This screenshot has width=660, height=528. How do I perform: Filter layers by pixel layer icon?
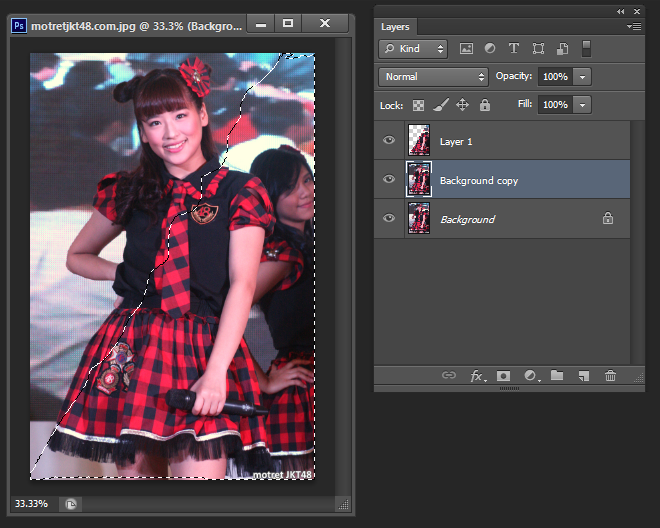coord(466,48)
